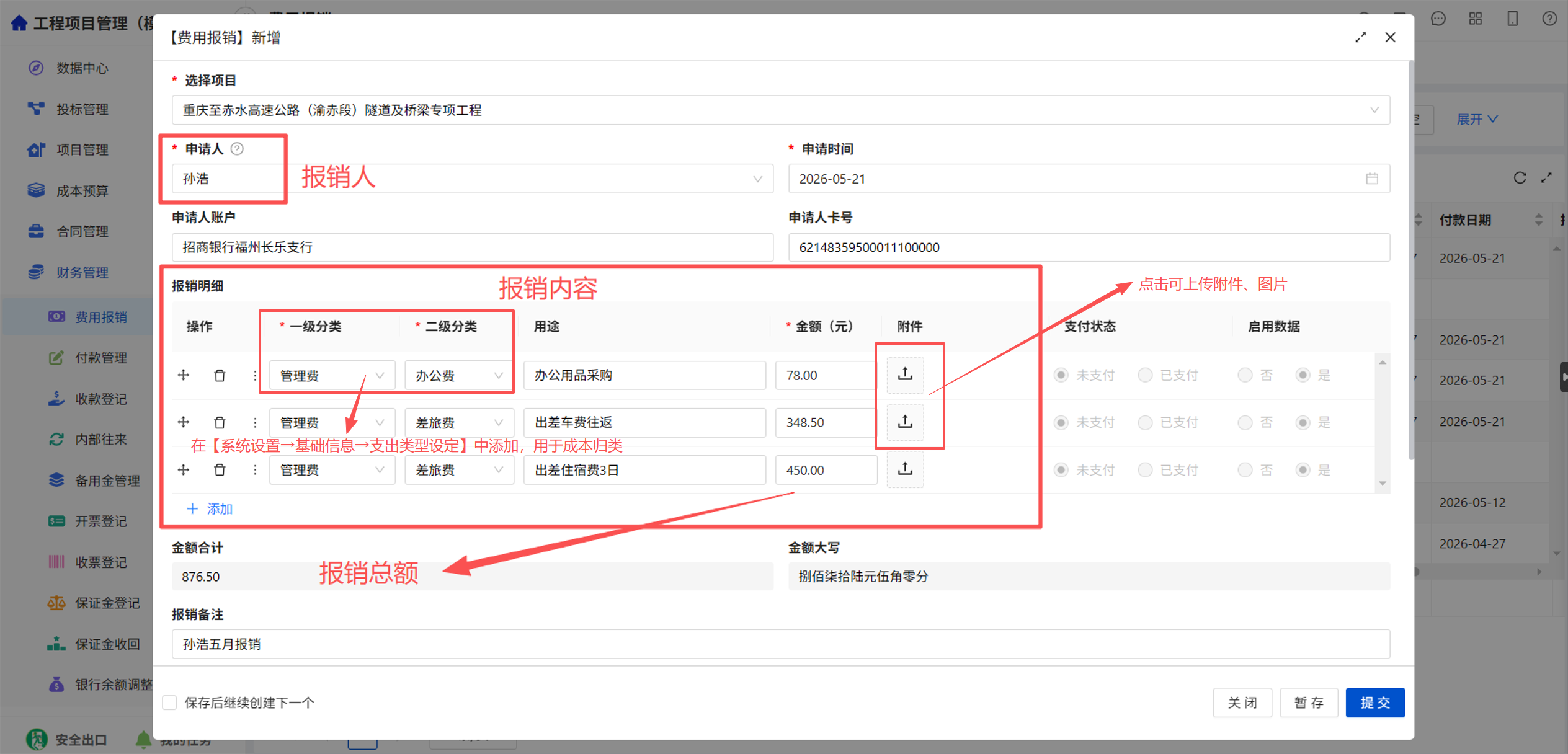Screen dimensions: 1568x754
Task: Select 是 for 办公用品采购 启用数据
Action: (x=1303, y=375)
